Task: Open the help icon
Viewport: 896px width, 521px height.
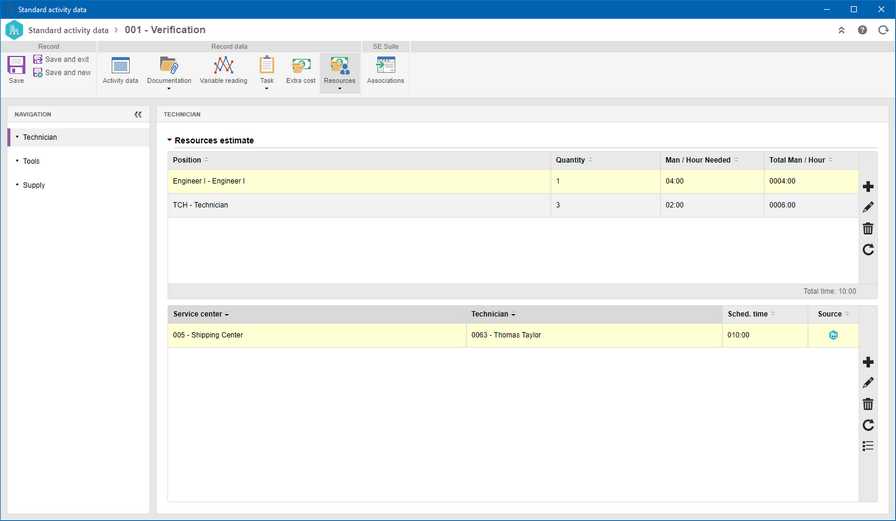Action: tap(862, 30)
